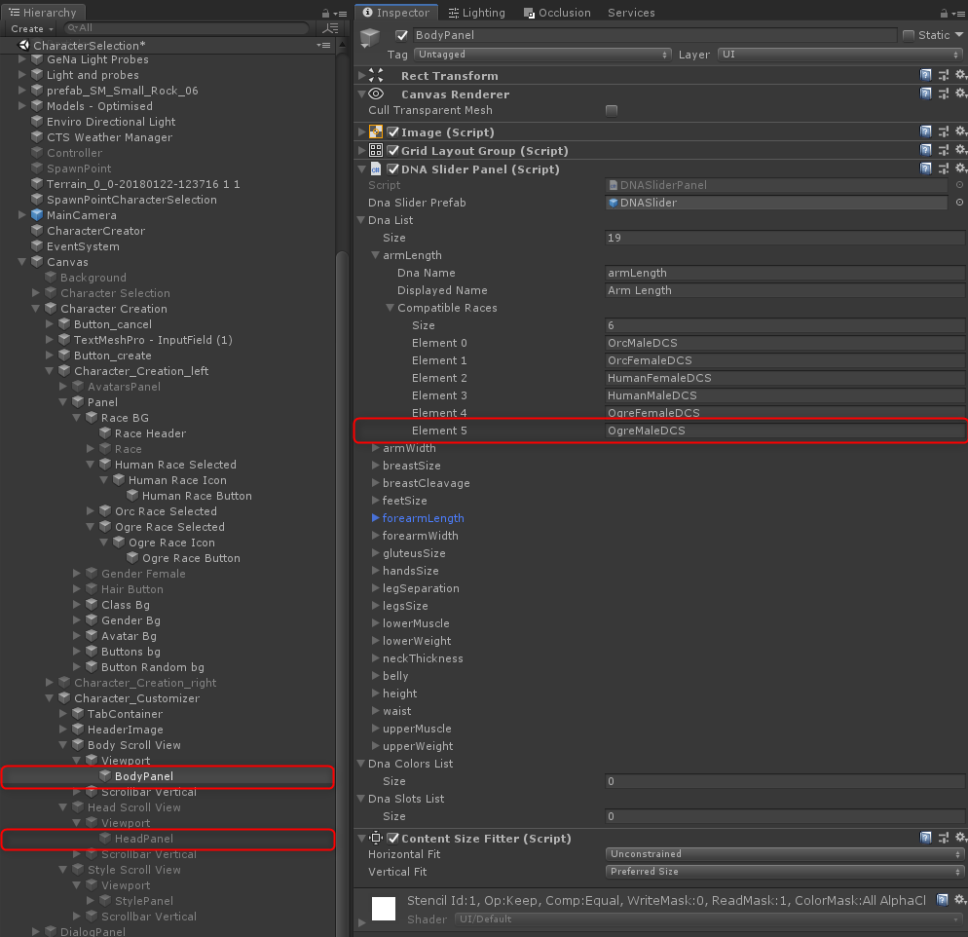The image size is (968, 937).
Task: Expand the forearmLength DNA entry
Action: [376, 518]
